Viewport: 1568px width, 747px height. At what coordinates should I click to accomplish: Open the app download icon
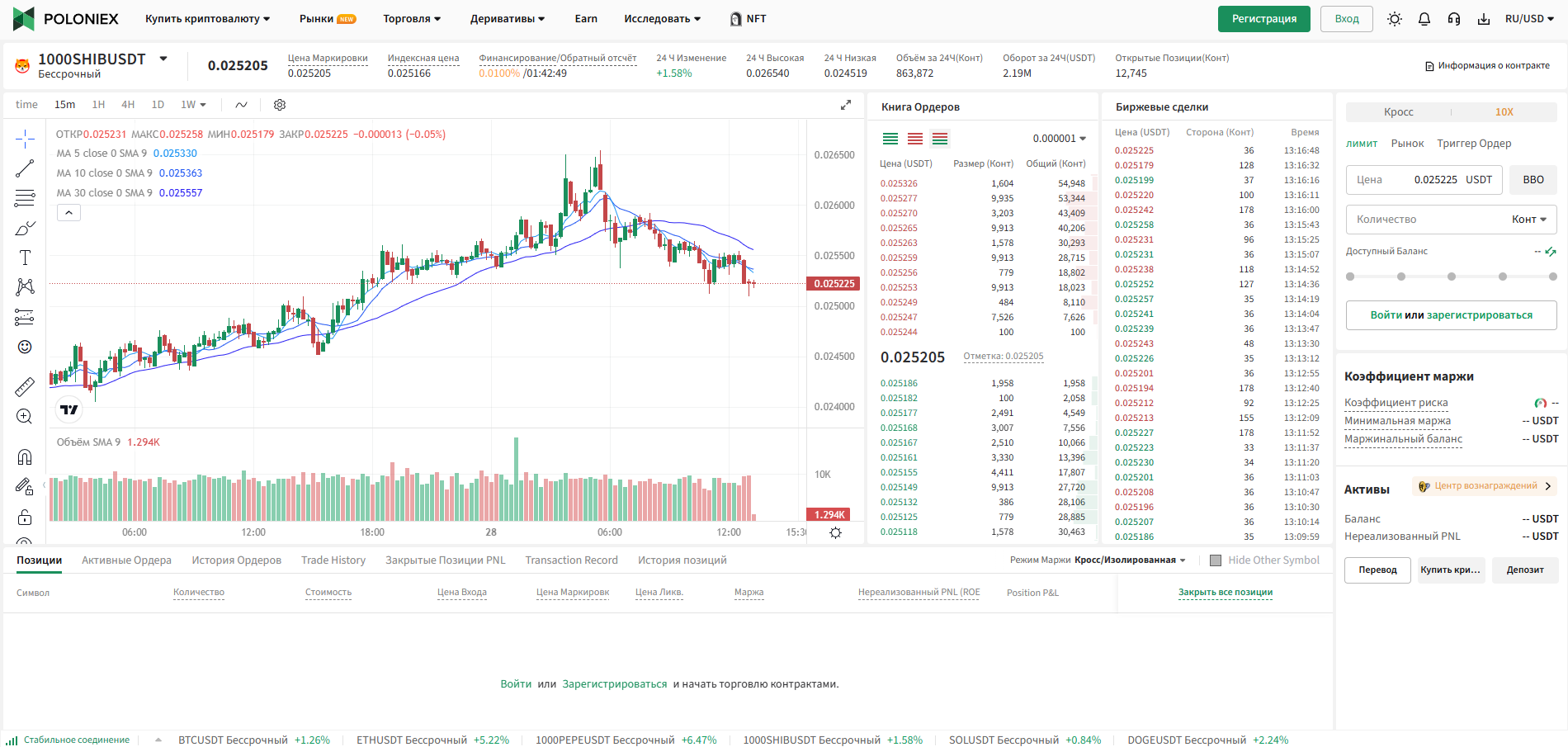pyautogui.click(x=1484, y=19)
